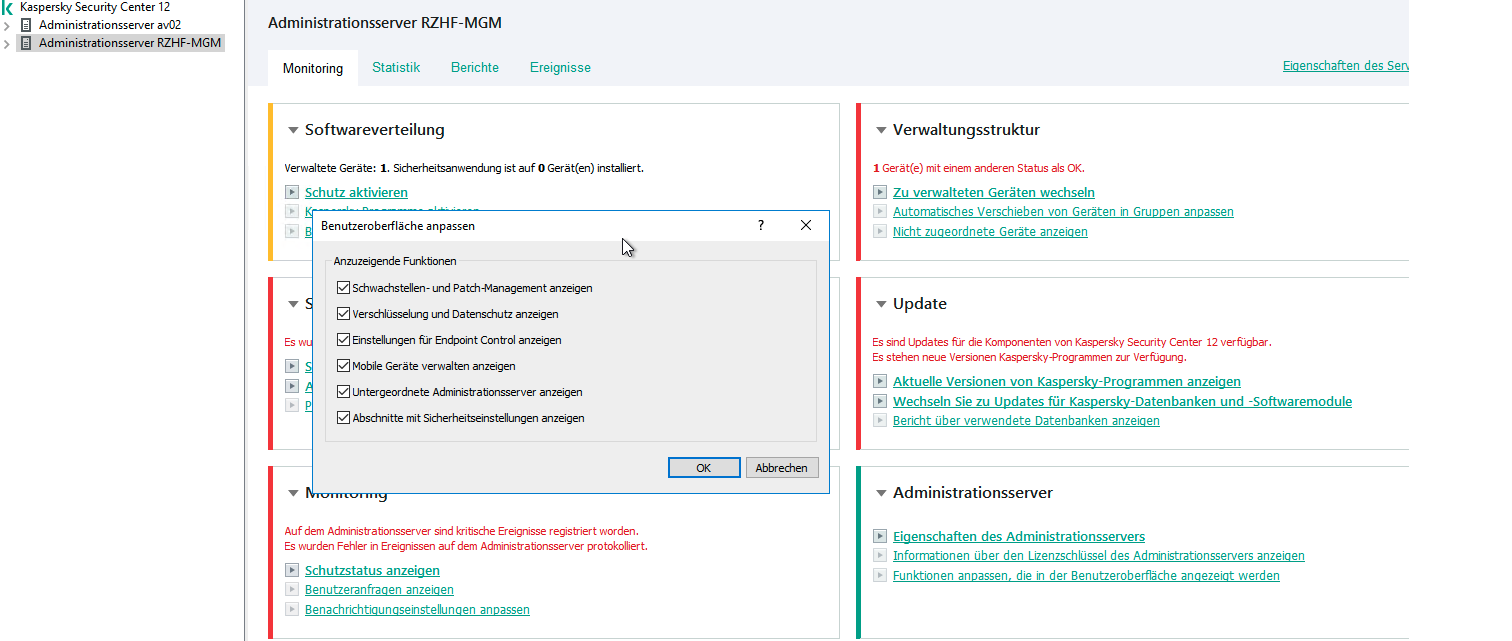This screenshot has width=1512, height=641.
Task: Collapse the Administrationsserver section triangle
Action: click(x=881, y=493)
